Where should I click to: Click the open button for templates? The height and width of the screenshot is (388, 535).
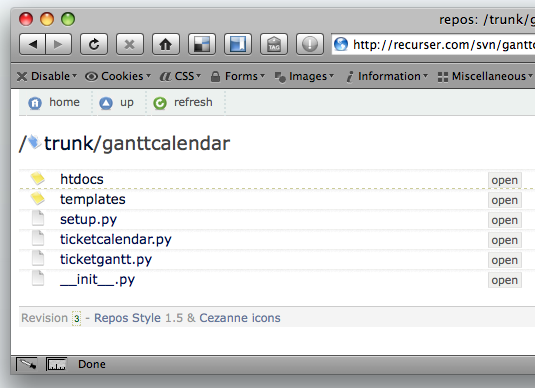[x=505, y=200]
